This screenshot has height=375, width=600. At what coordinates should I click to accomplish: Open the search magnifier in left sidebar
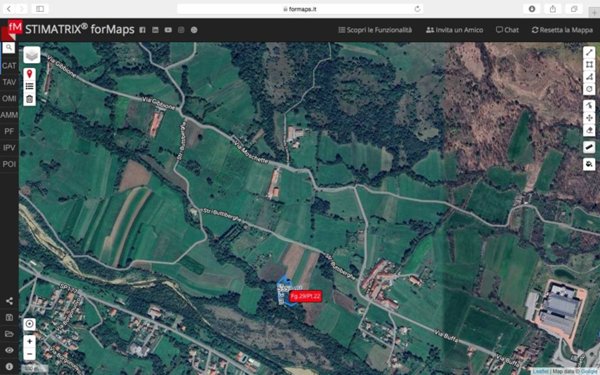9,47
